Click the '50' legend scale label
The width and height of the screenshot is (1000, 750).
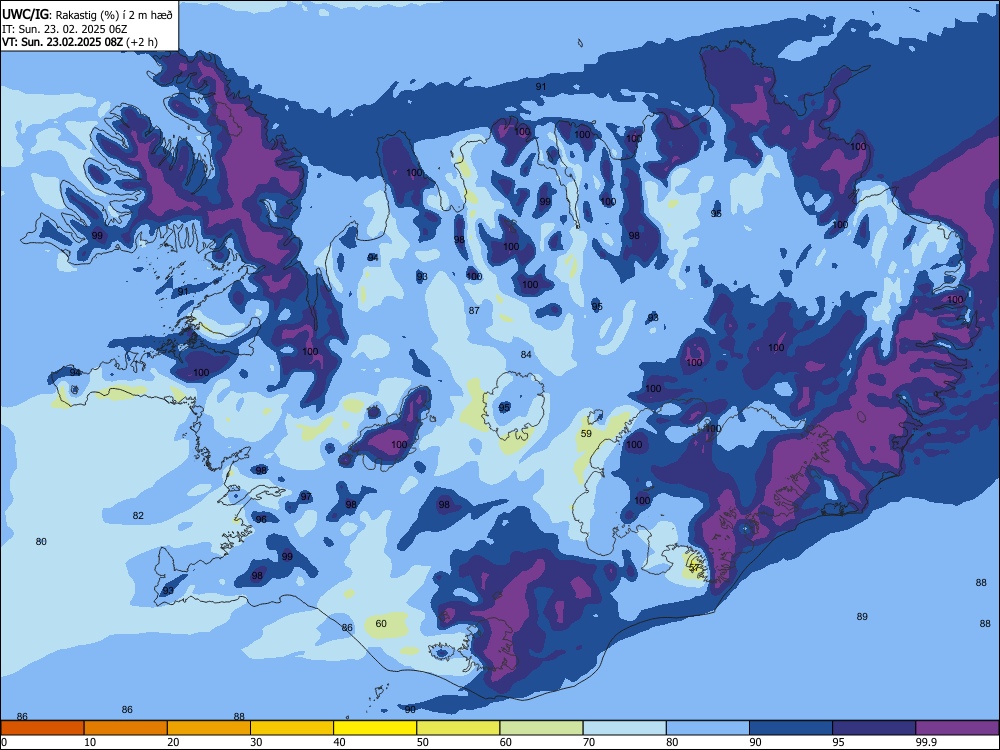click(422, 742)
